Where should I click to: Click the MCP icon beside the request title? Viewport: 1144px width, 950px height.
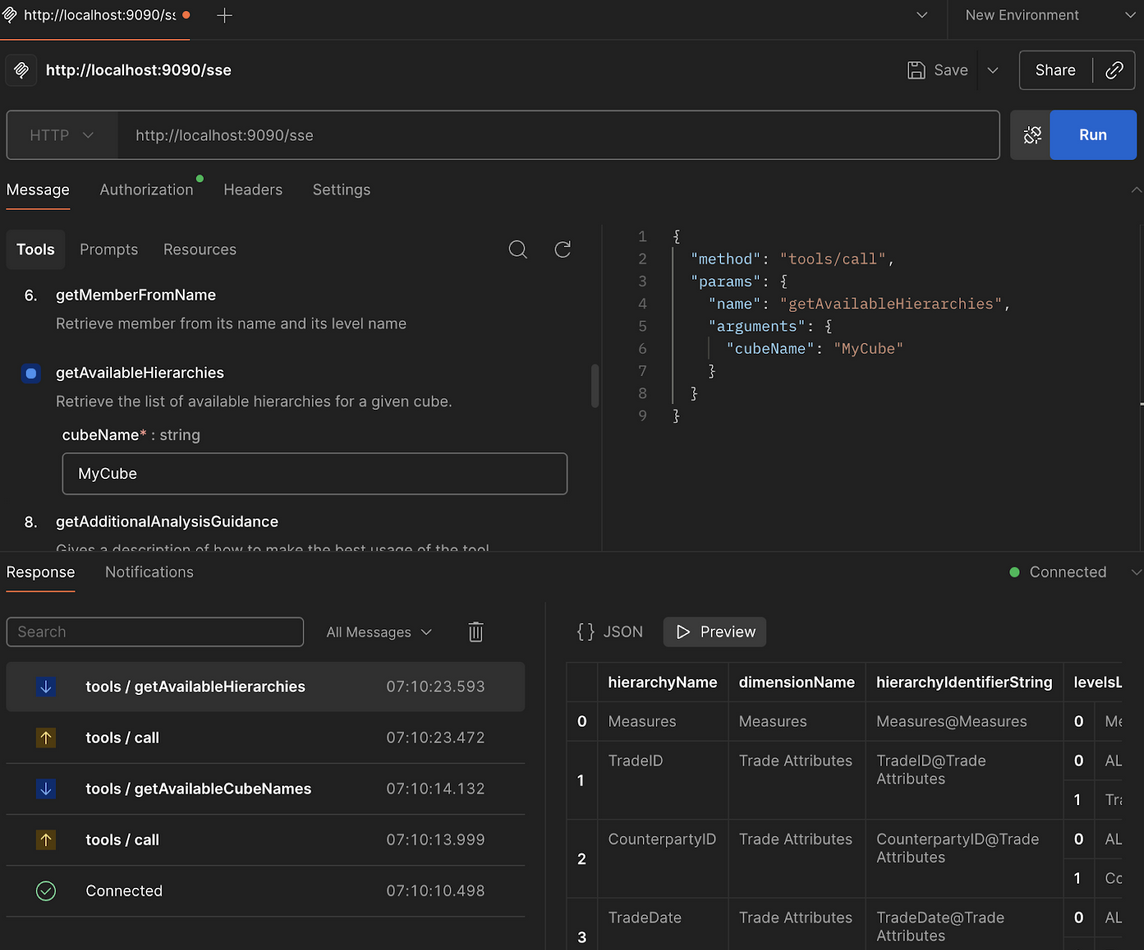pyautogui.click(x=21, y=70)
